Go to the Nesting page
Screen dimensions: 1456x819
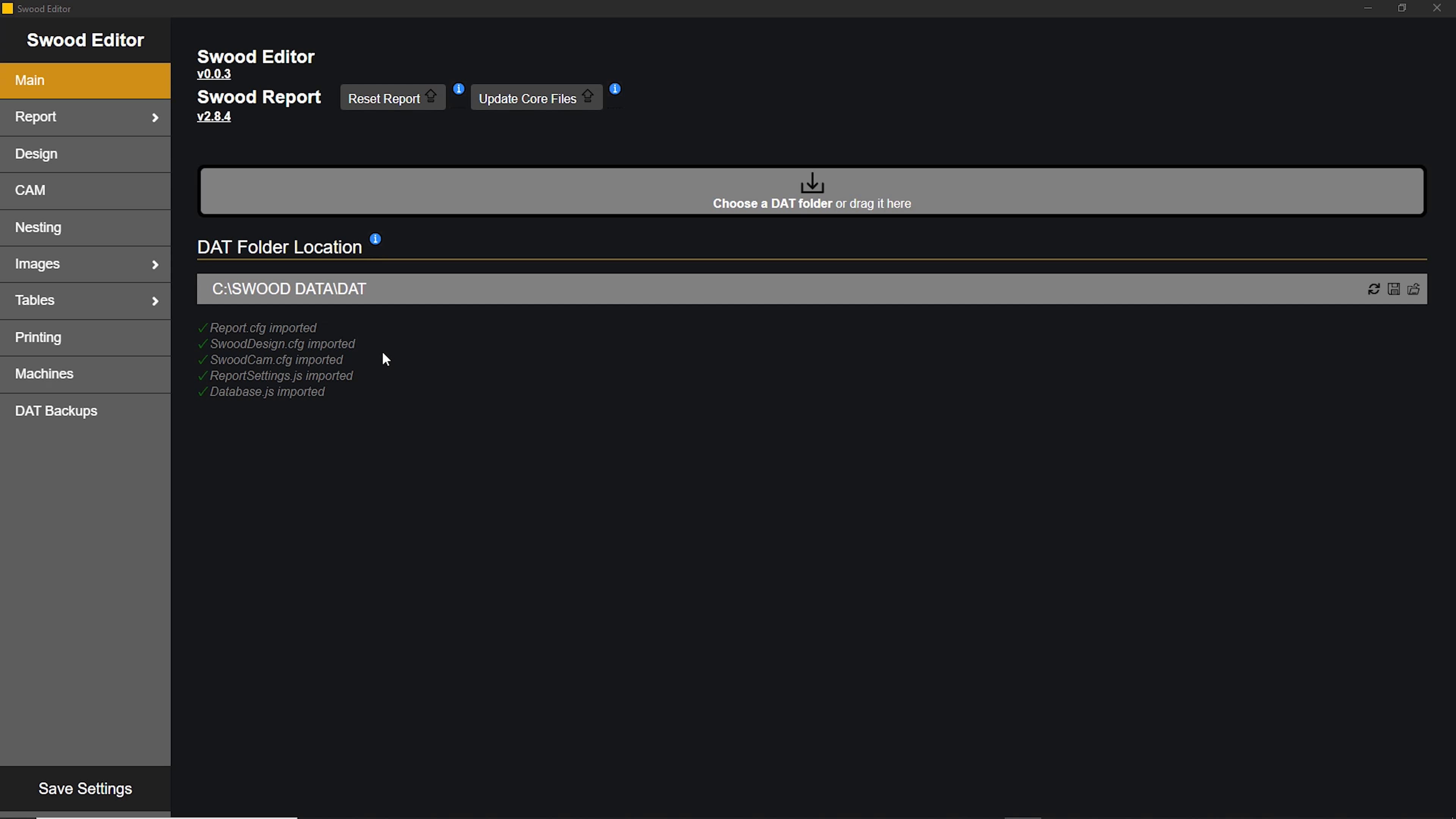pos(38,227)
